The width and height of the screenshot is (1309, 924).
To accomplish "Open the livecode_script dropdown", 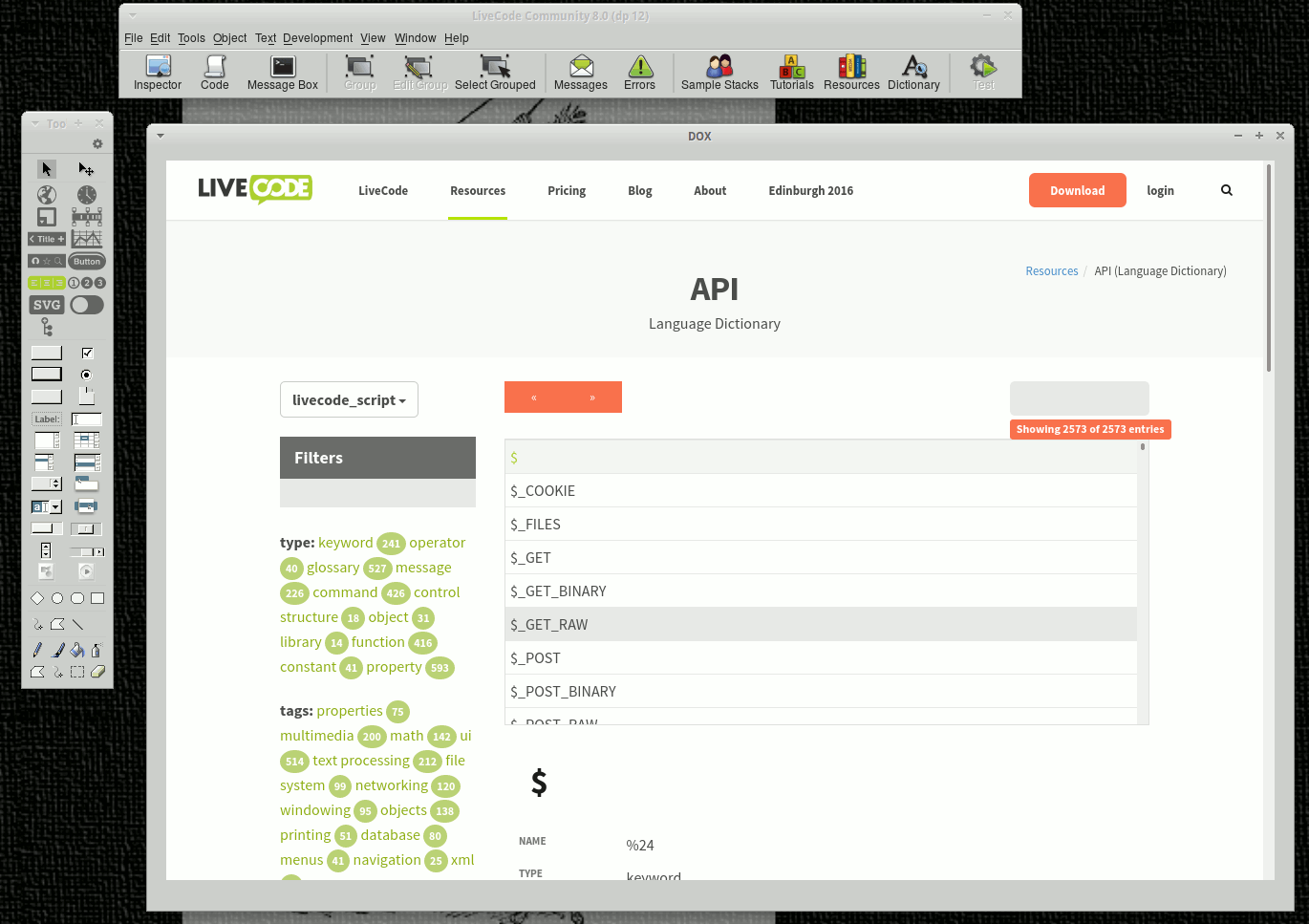I will tap(349, 400).
